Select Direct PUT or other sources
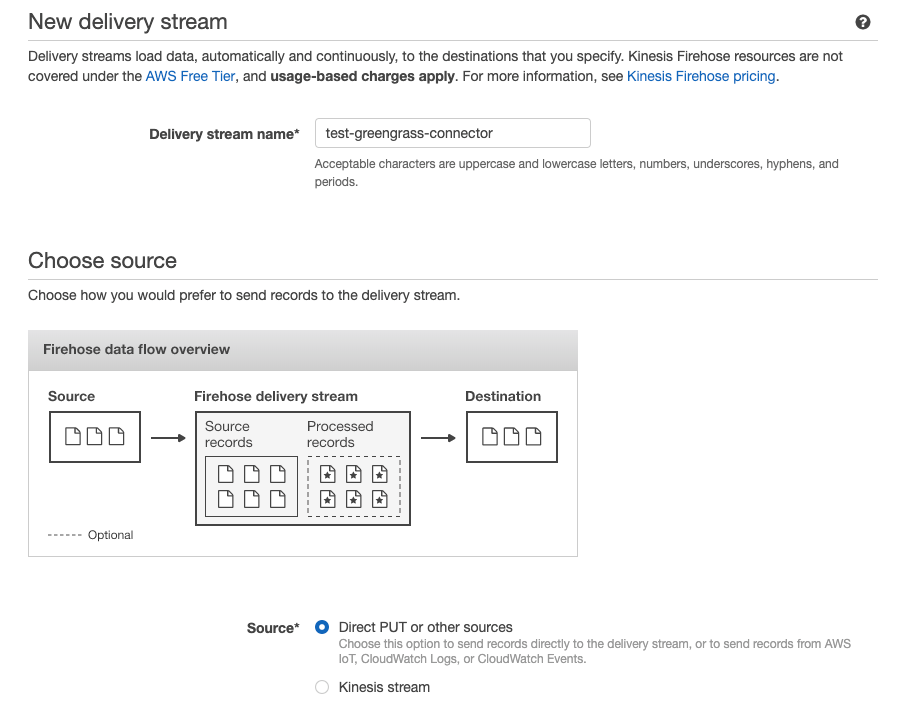911x718 pixels. (322, 627)
